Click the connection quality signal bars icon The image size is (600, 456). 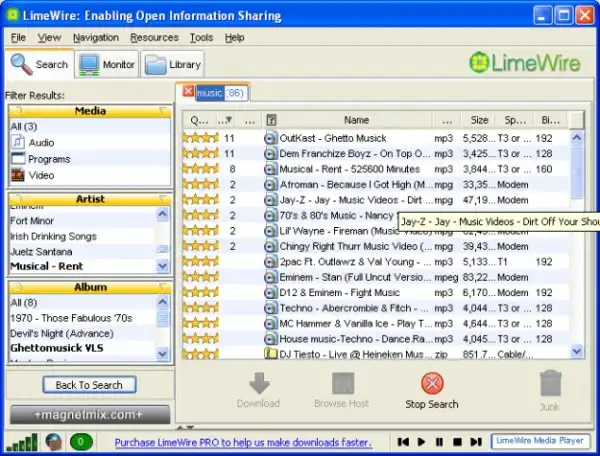(x=22, y=441)
